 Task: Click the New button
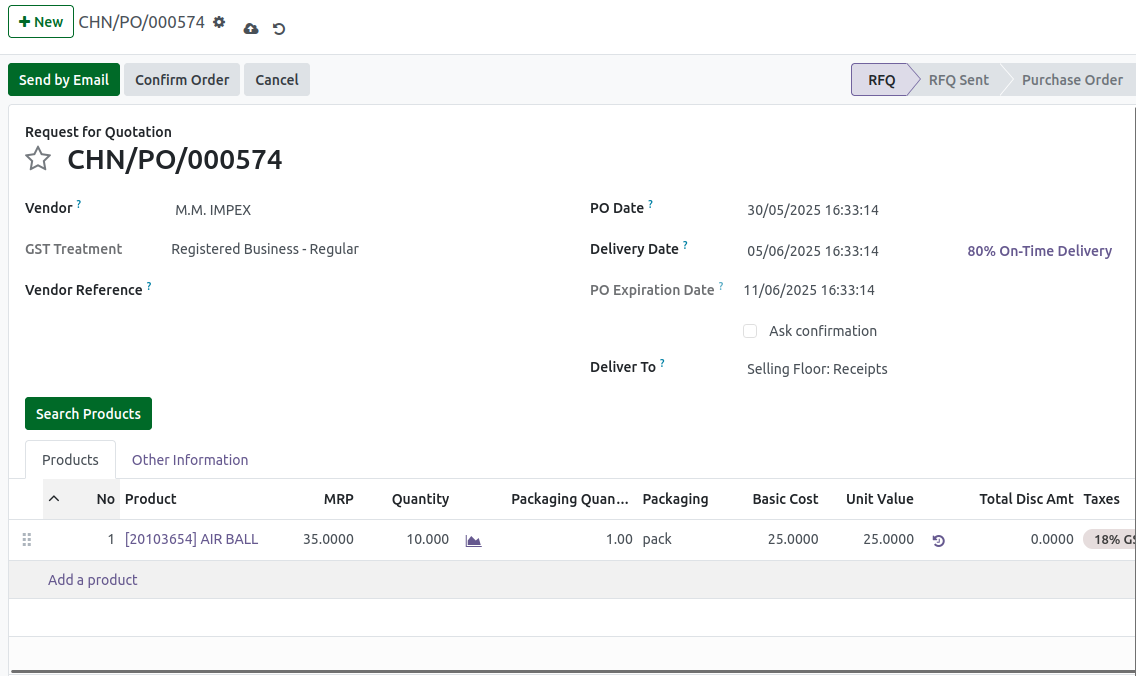pyautogui.click(x=41, y=22)
